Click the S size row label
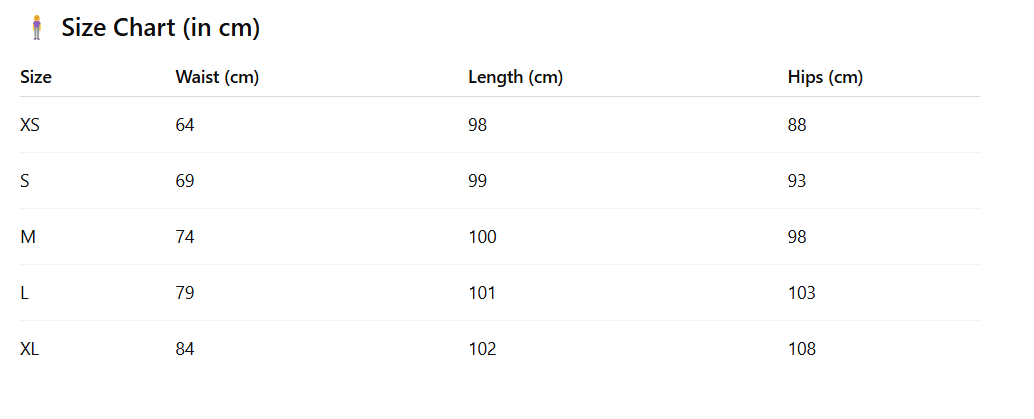Viewport: 1034px width, 419px height. (x=25, y=181)
